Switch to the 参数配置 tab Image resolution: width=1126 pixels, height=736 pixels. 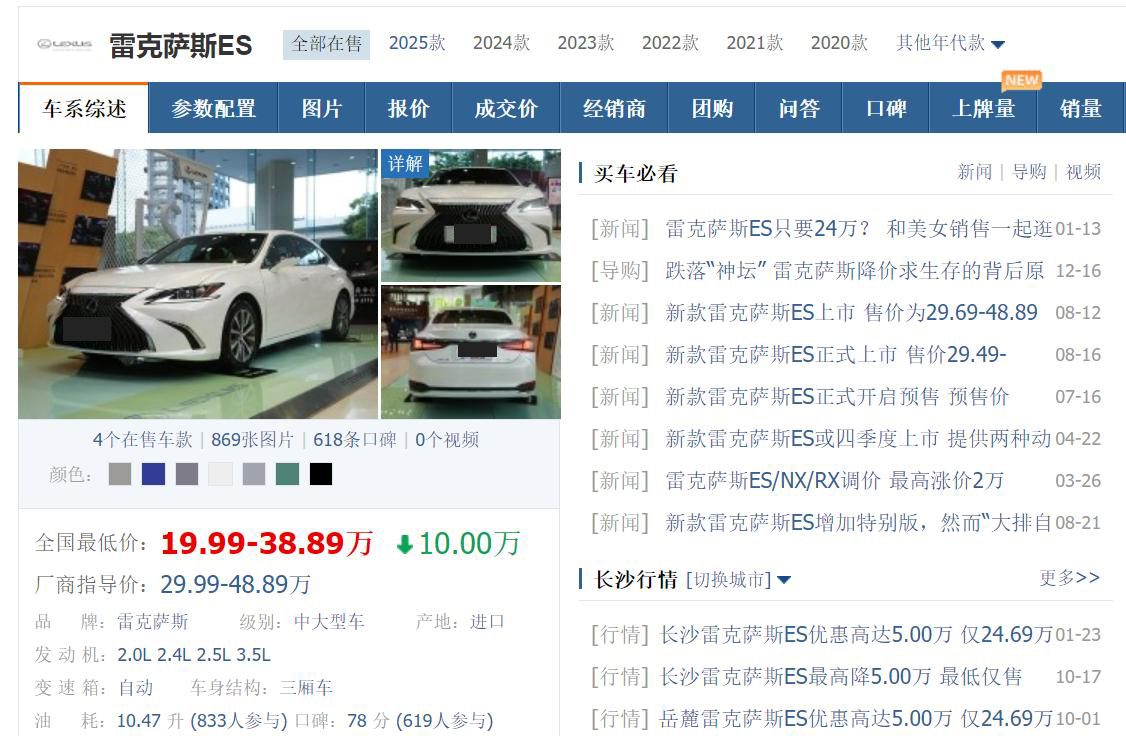[x=213, y=108]
